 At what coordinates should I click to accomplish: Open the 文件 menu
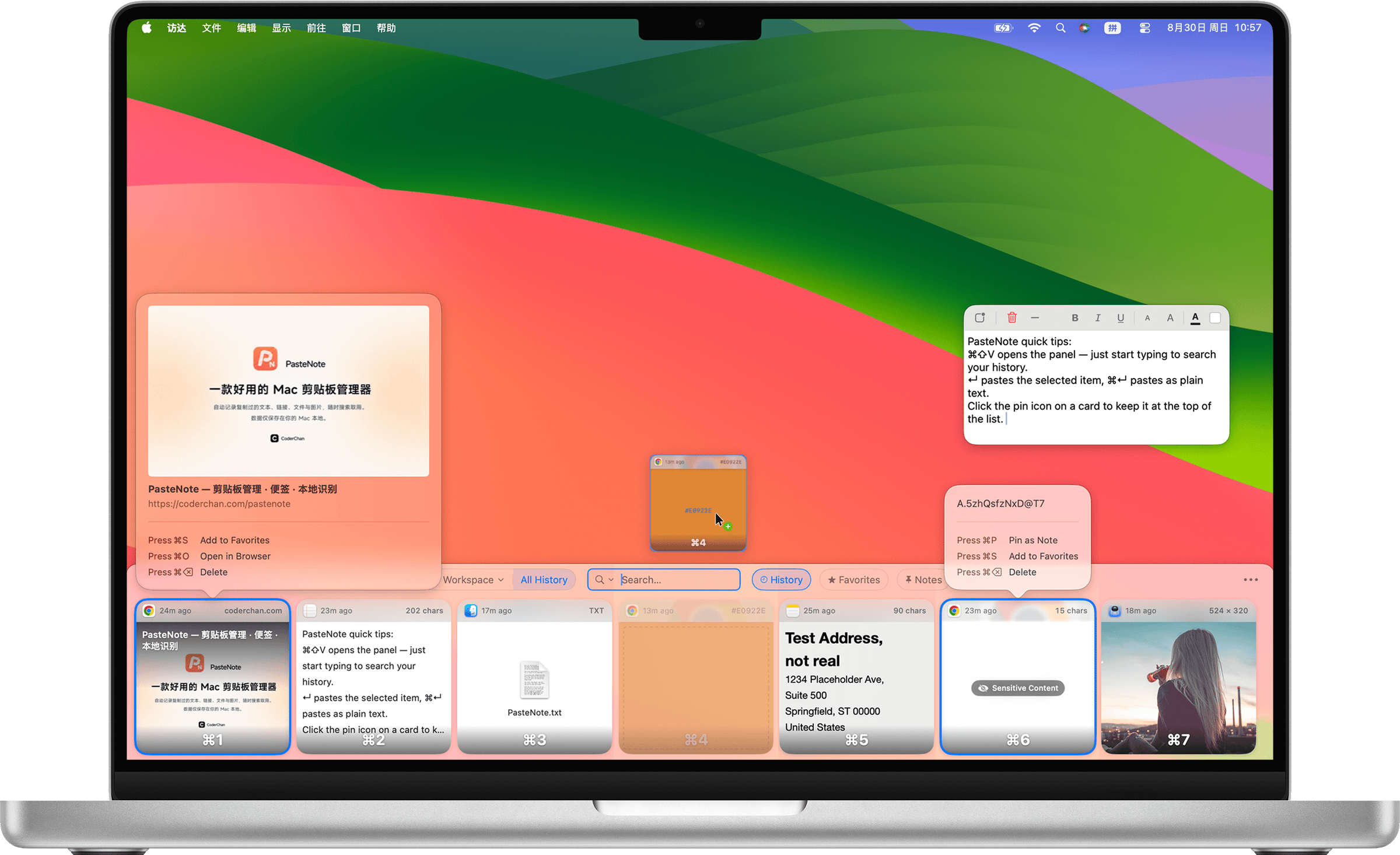(211, 28)
